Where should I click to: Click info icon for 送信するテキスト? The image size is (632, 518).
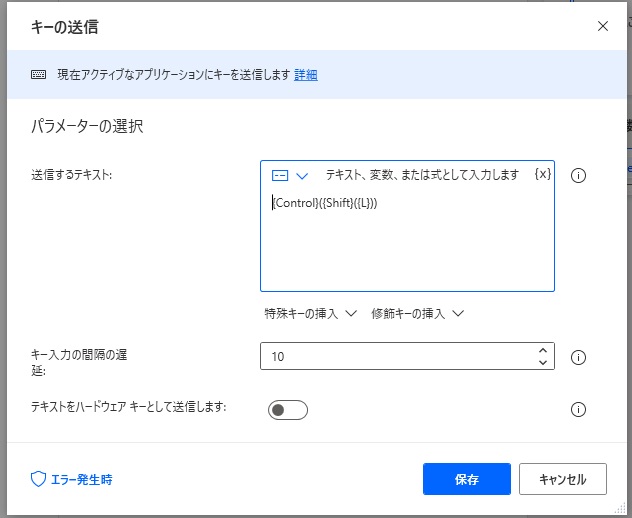[578, 176]
